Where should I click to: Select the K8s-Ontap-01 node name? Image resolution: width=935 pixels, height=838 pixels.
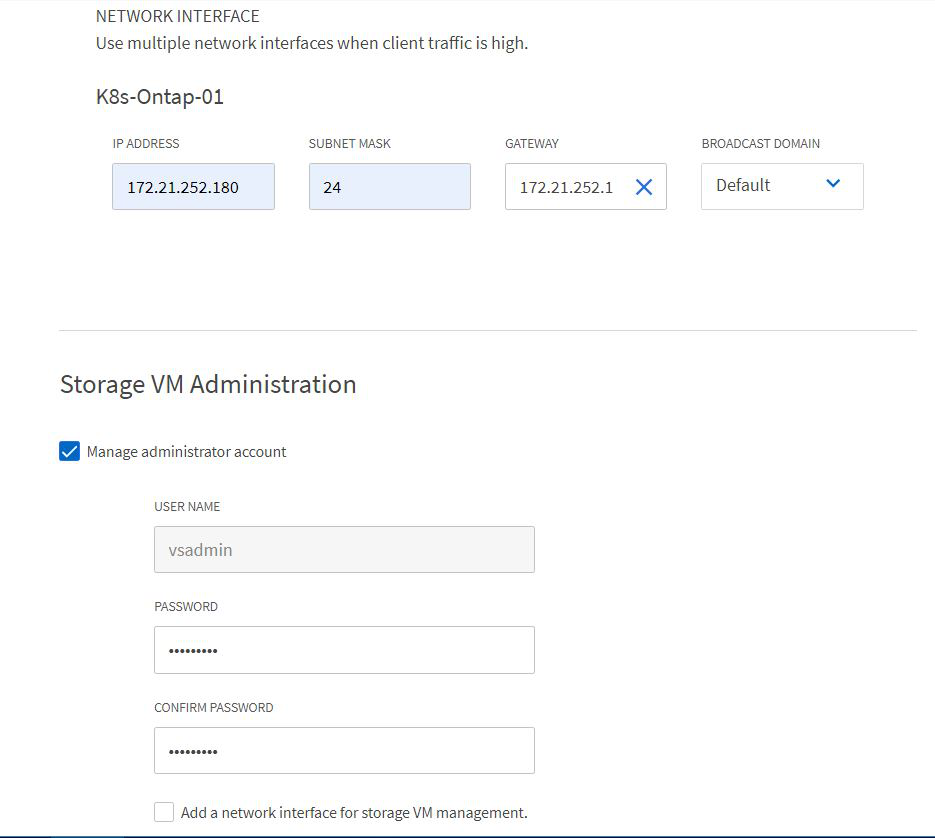click(x=159, y=97)
